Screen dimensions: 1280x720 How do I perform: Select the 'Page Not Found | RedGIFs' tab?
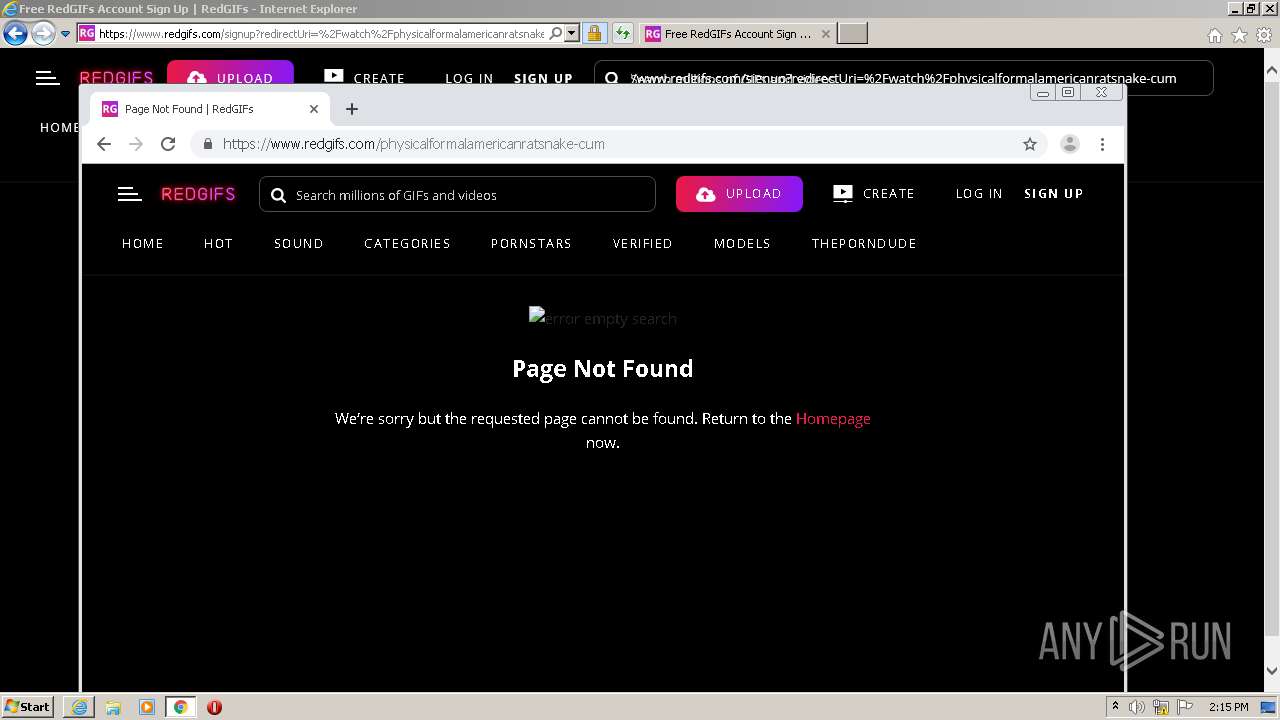click(210, 109)
